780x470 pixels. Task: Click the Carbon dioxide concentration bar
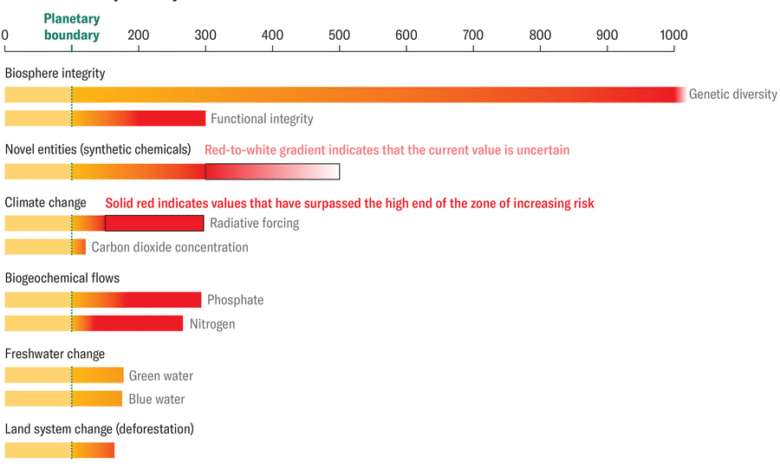click(45, 247)
